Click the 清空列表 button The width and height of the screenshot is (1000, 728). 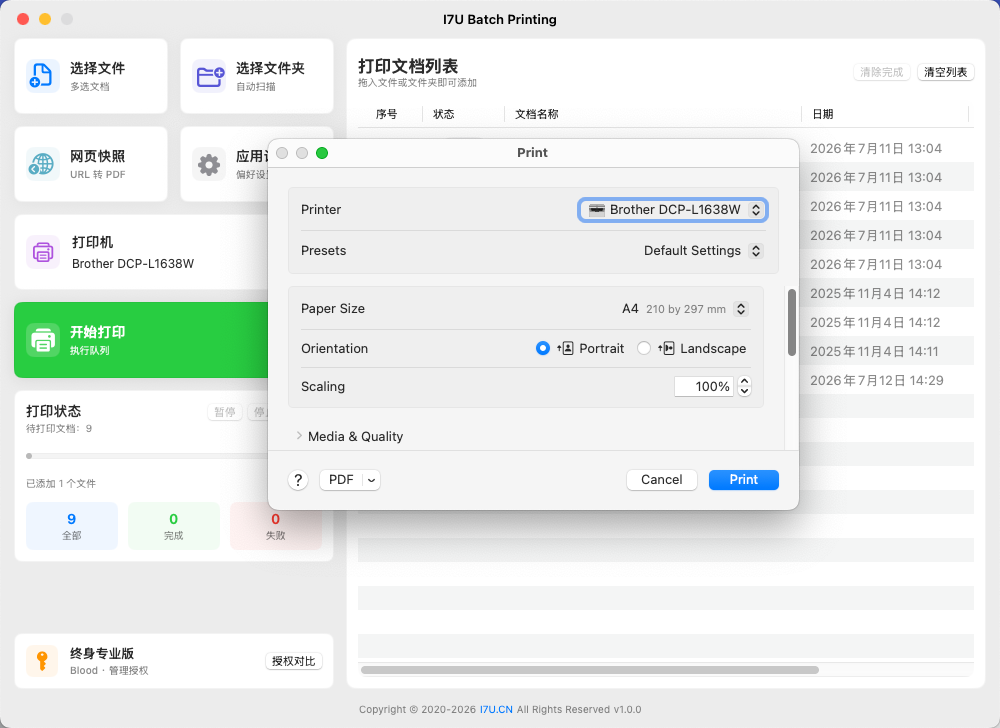point(945,72)
